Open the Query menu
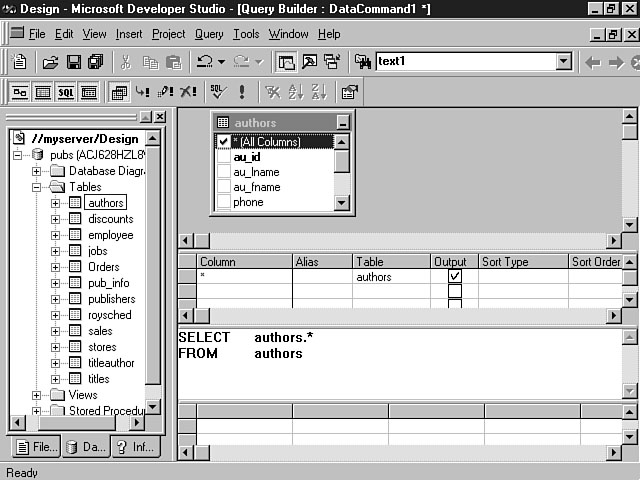The height and width of the screenshot is (480, 640). (x=209, y=34)
